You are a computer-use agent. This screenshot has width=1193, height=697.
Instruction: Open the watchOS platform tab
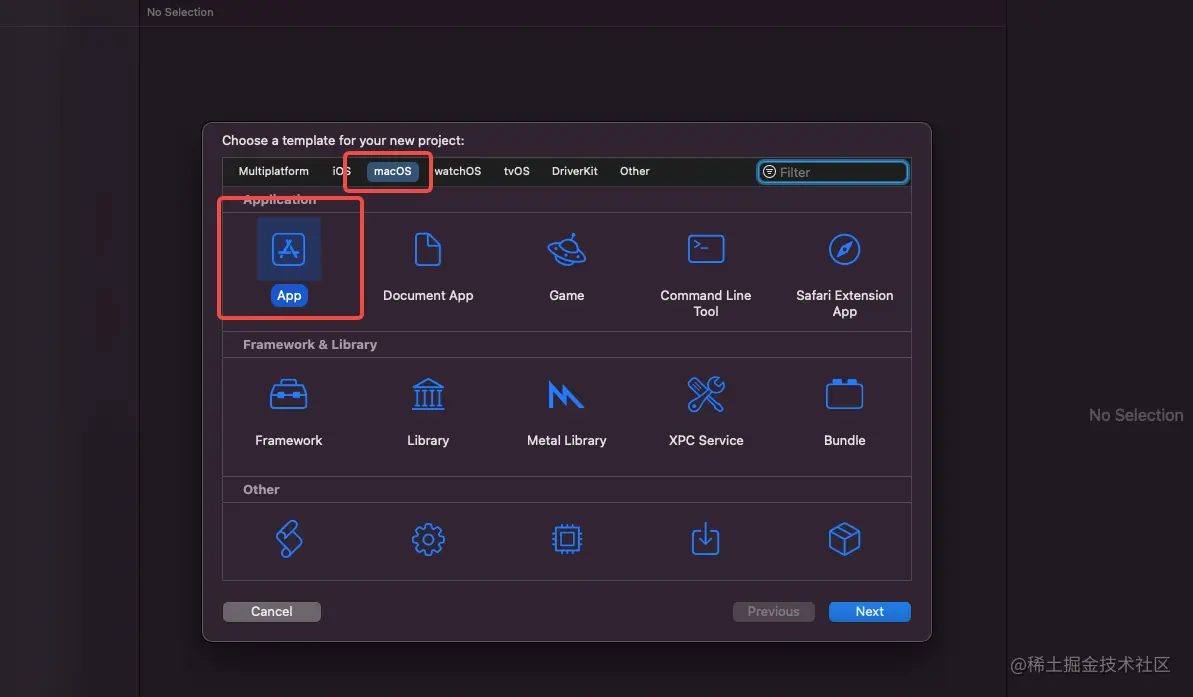tap(457, 171)
